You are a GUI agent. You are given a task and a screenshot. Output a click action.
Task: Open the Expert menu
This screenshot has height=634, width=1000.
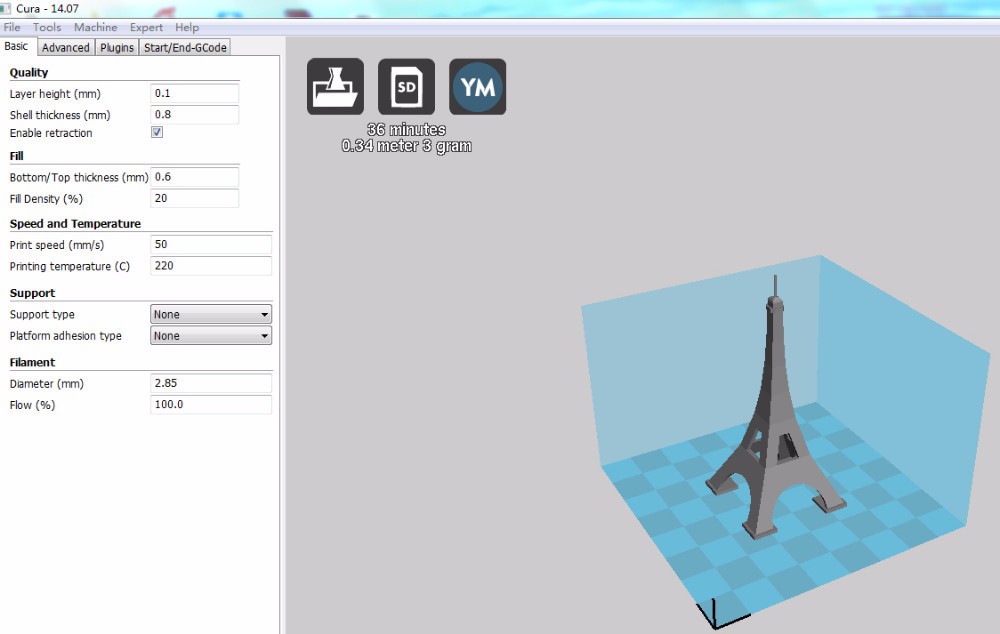click(146, 27)
